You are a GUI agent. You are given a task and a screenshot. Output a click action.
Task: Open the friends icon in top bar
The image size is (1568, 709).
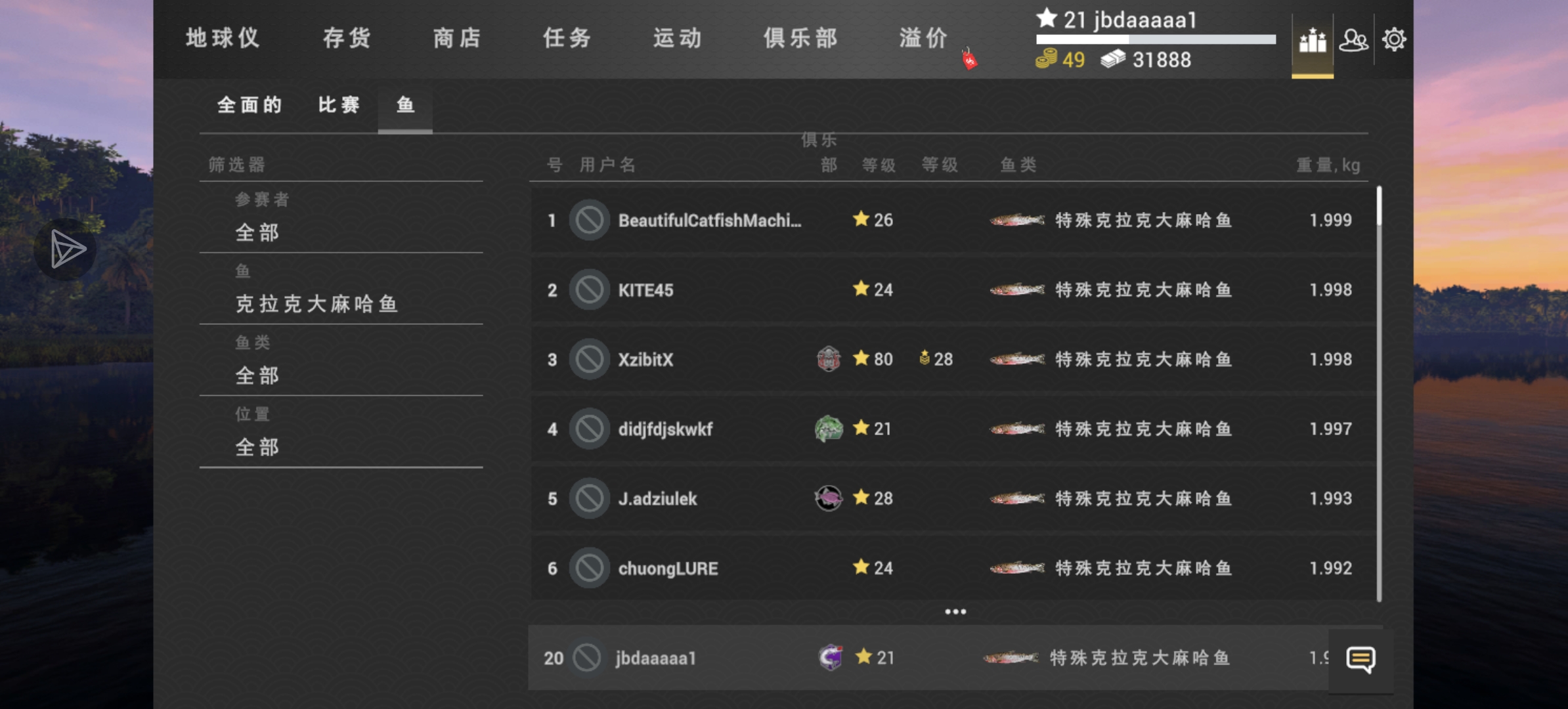coord(1353,41)
